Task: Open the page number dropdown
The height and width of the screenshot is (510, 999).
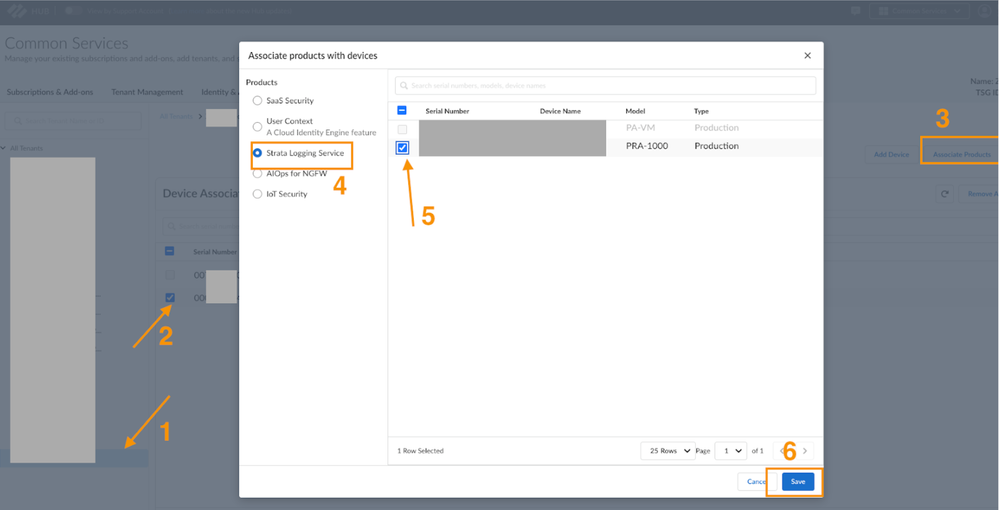Action: coord(732,451)
